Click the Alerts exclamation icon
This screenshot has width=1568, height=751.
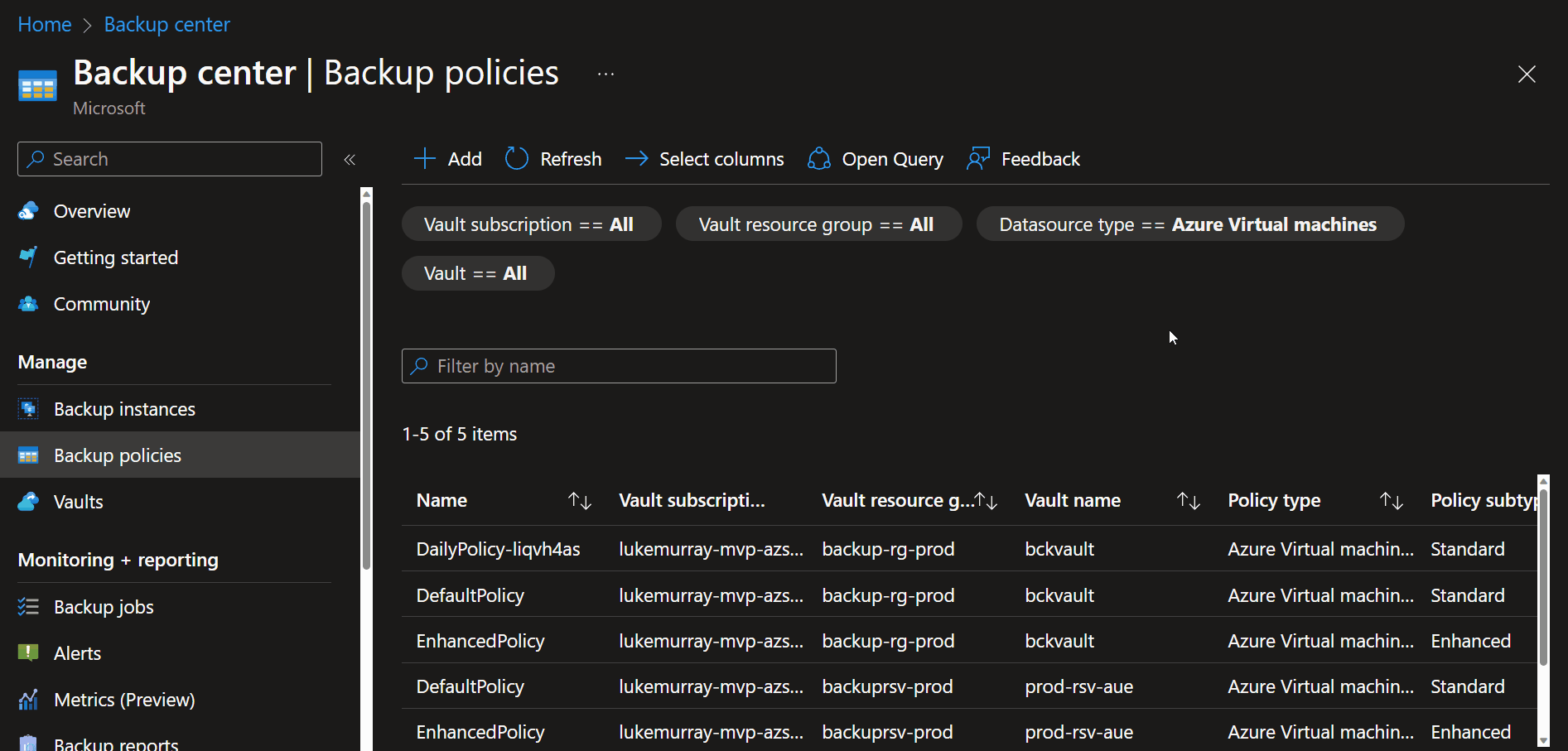coord(28,653)
